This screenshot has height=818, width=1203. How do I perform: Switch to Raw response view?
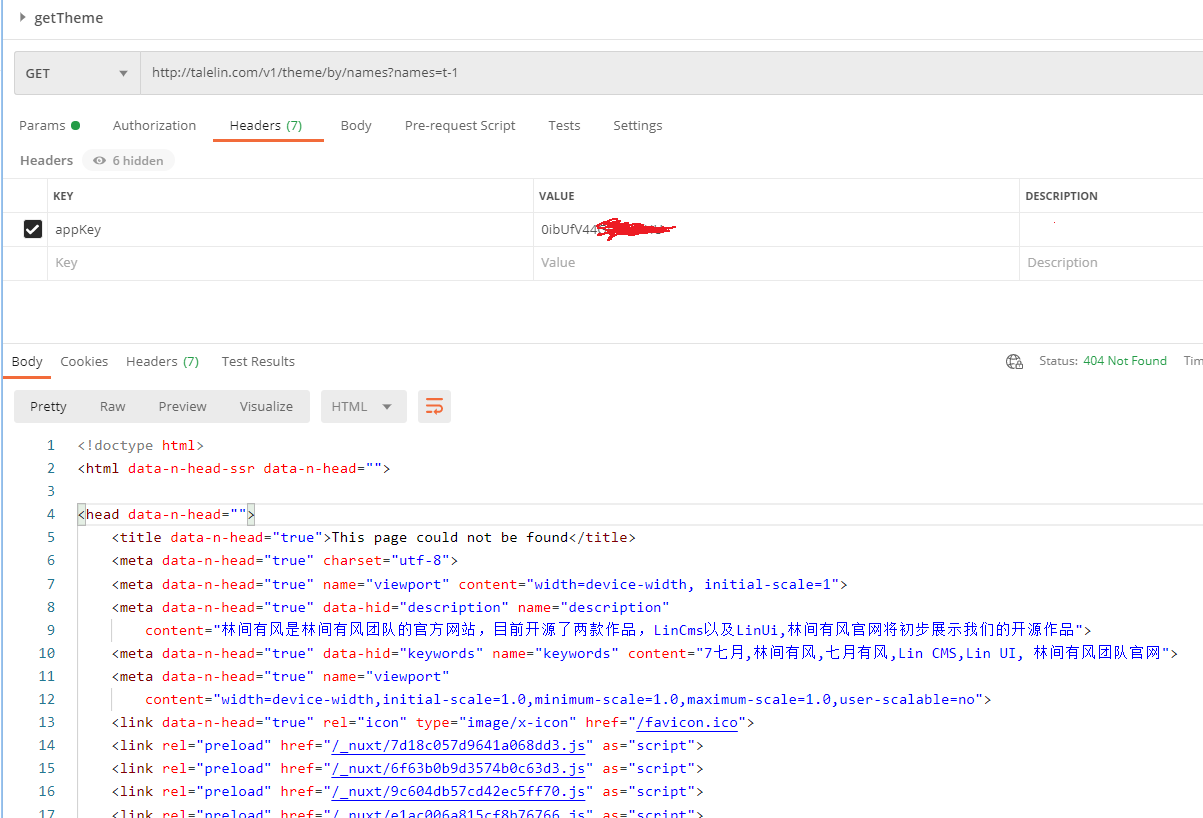[x=113, y=406]
